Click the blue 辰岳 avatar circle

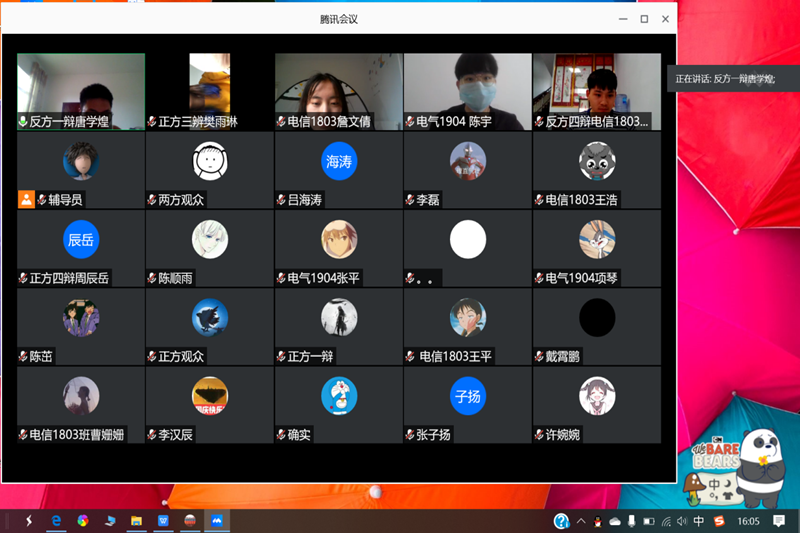tap(81, 239)
